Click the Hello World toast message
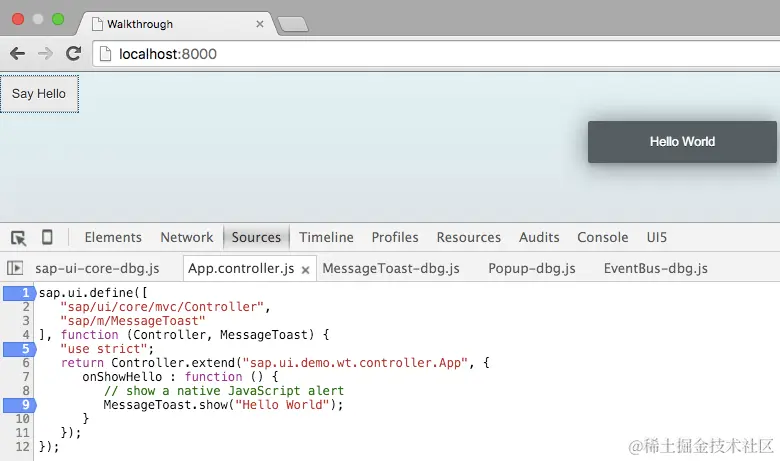Screen dimensions: 780x461 [682, 142]
